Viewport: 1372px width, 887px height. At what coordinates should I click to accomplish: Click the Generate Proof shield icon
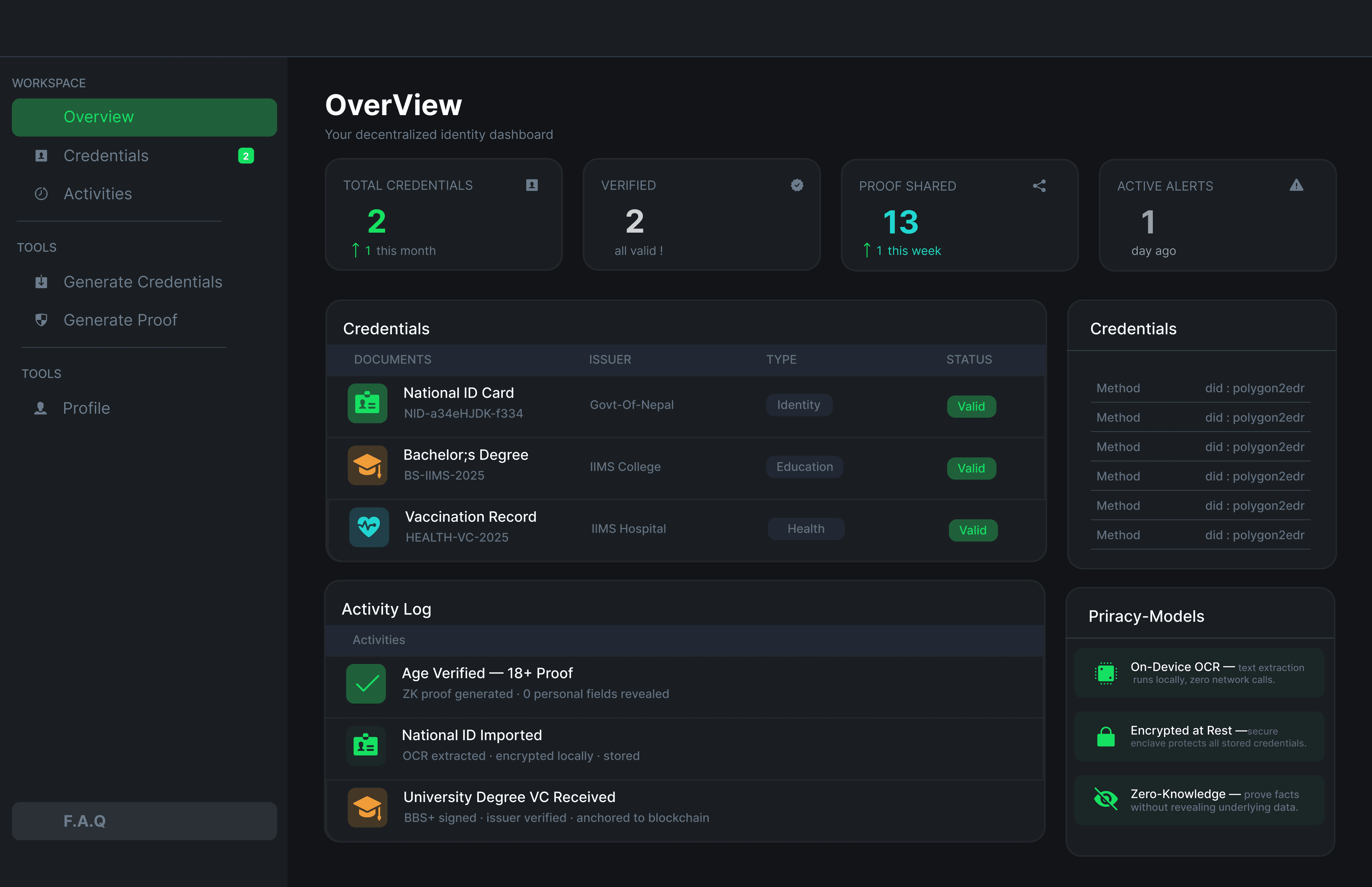click(41, 319)
